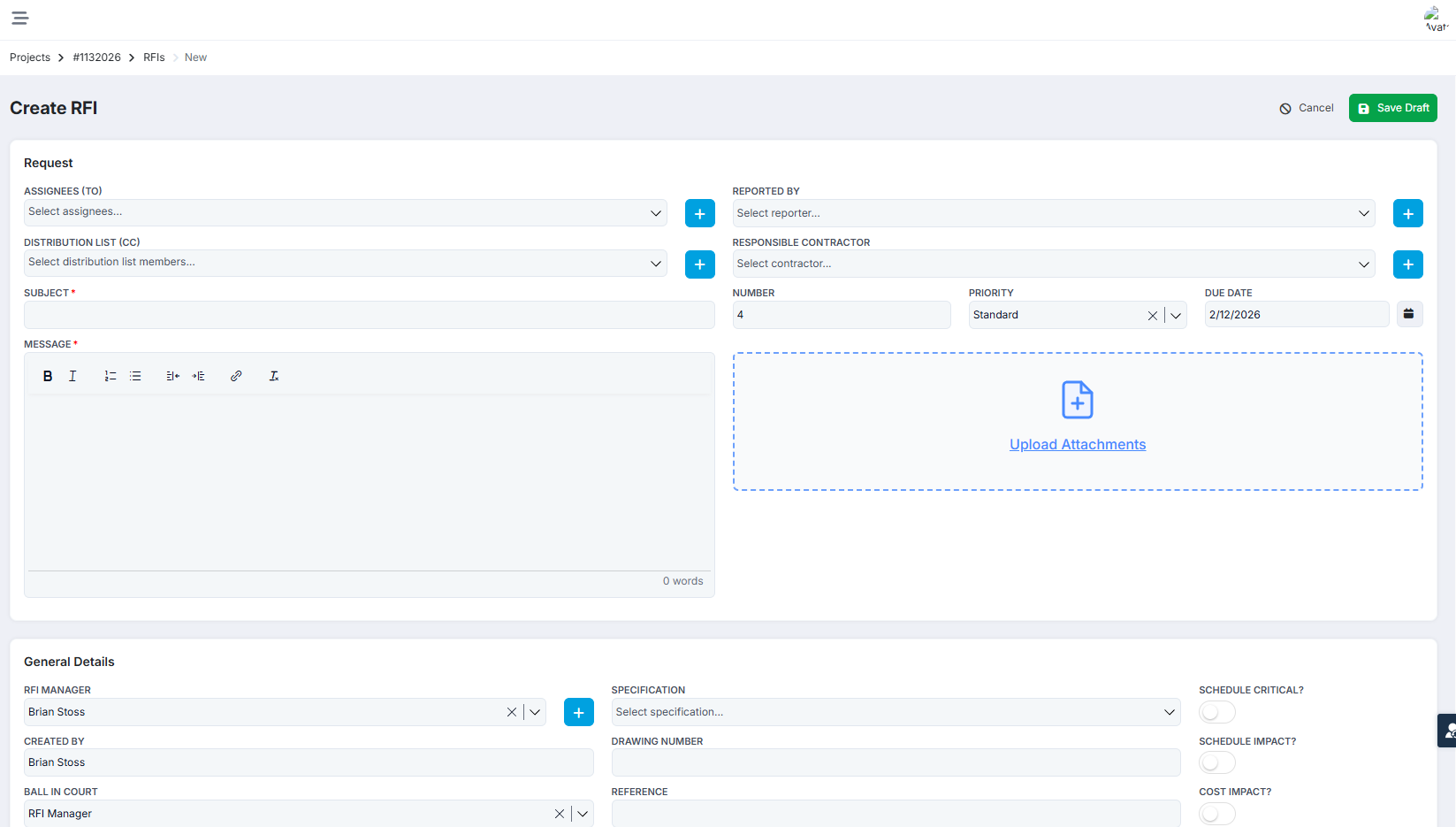Open the due date calendar picker
This screenshot has height=827, width=1456.
click(x=1409, y=314)
